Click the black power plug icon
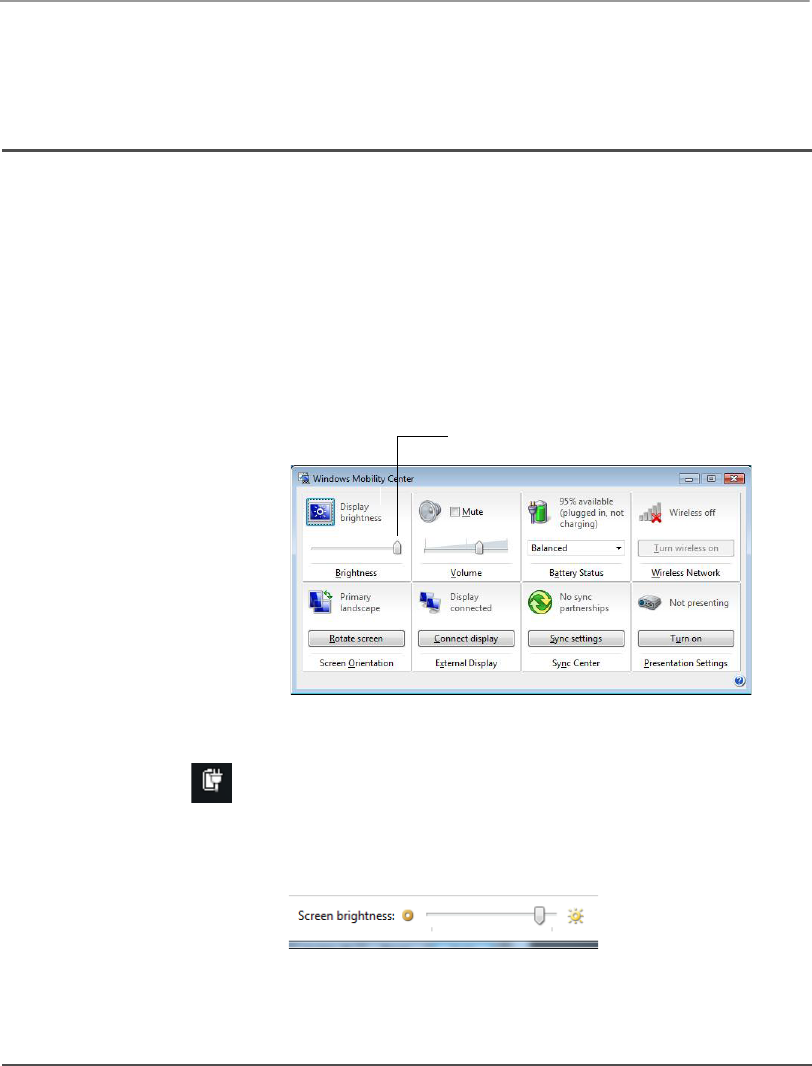 [212, 783]
